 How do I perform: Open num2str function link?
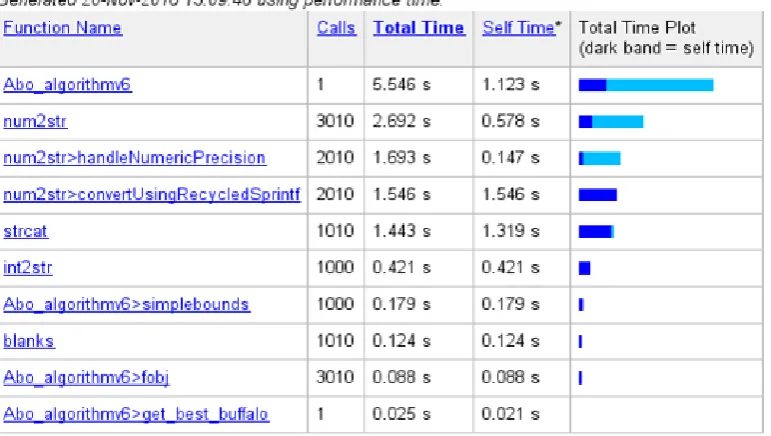click(x=35, y=121)
